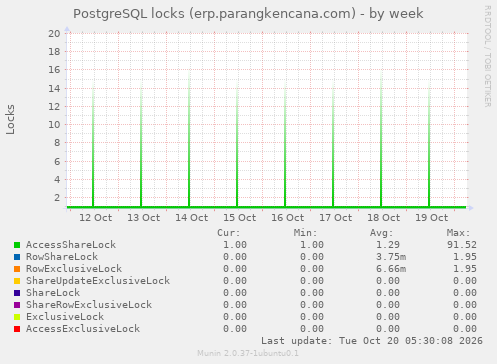
Task: Click the Cur: column header
Action: [229, 233]
